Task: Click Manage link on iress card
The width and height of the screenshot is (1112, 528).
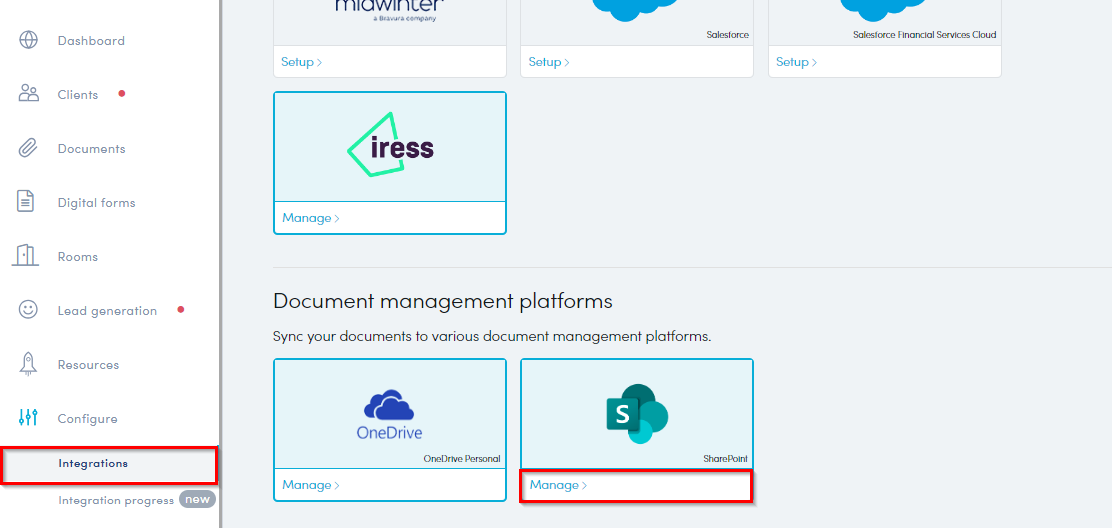Action: (311, 218)
